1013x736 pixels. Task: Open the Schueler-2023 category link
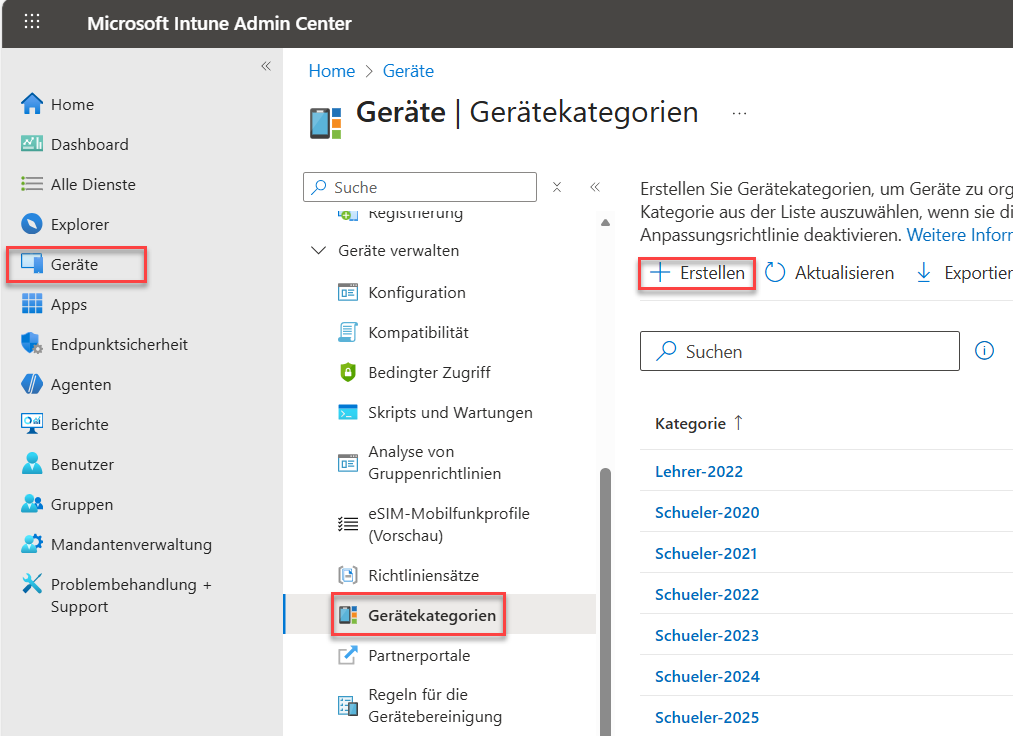(x=706, y=635)
